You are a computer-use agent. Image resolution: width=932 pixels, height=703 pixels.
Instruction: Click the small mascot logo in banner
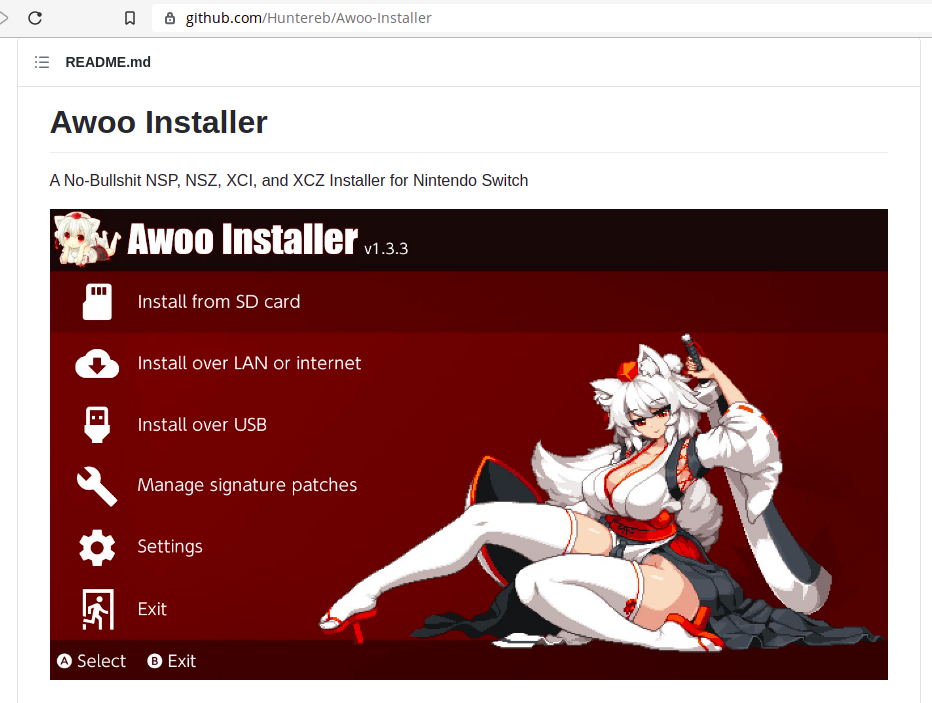[84, 240]
